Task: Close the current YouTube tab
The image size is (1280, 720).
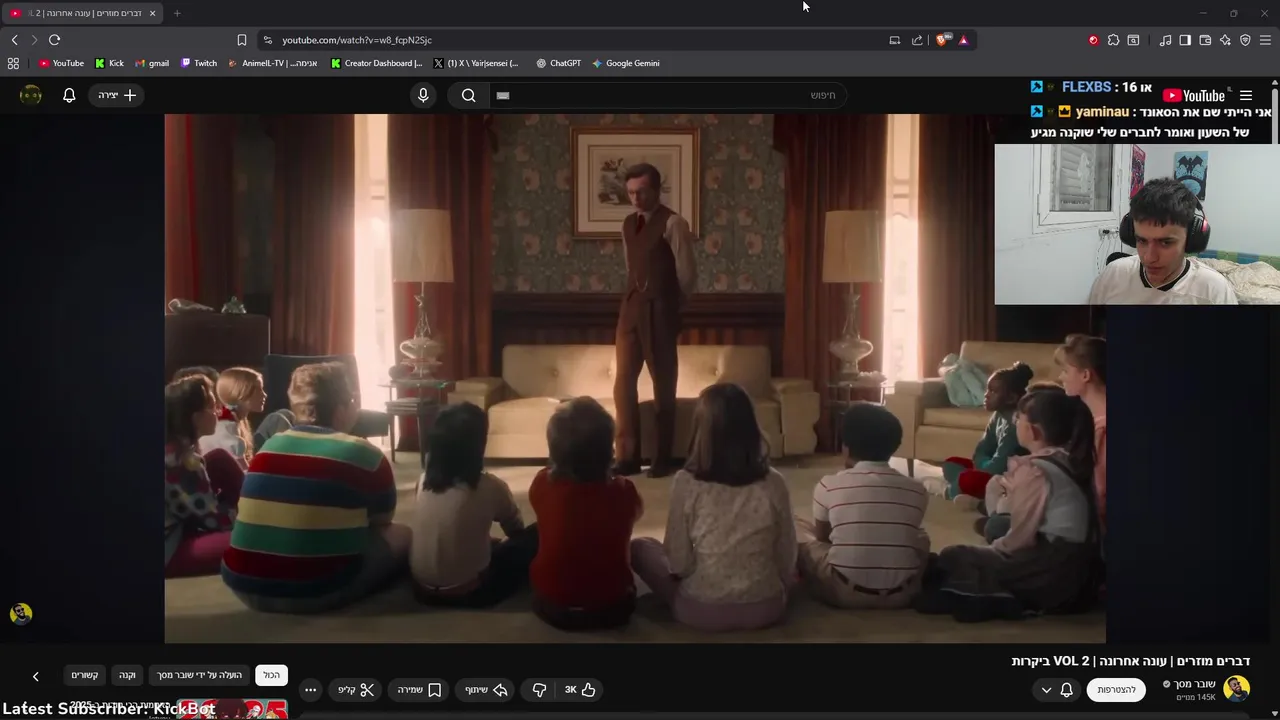Action: click(x=153, y=13)
